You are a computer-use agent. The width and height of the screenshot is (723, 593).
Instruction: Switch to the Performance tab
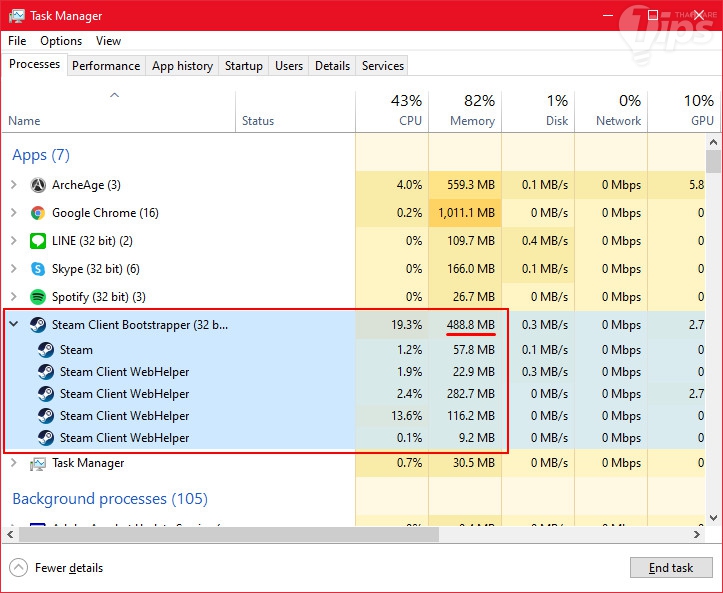pos(106,66)
